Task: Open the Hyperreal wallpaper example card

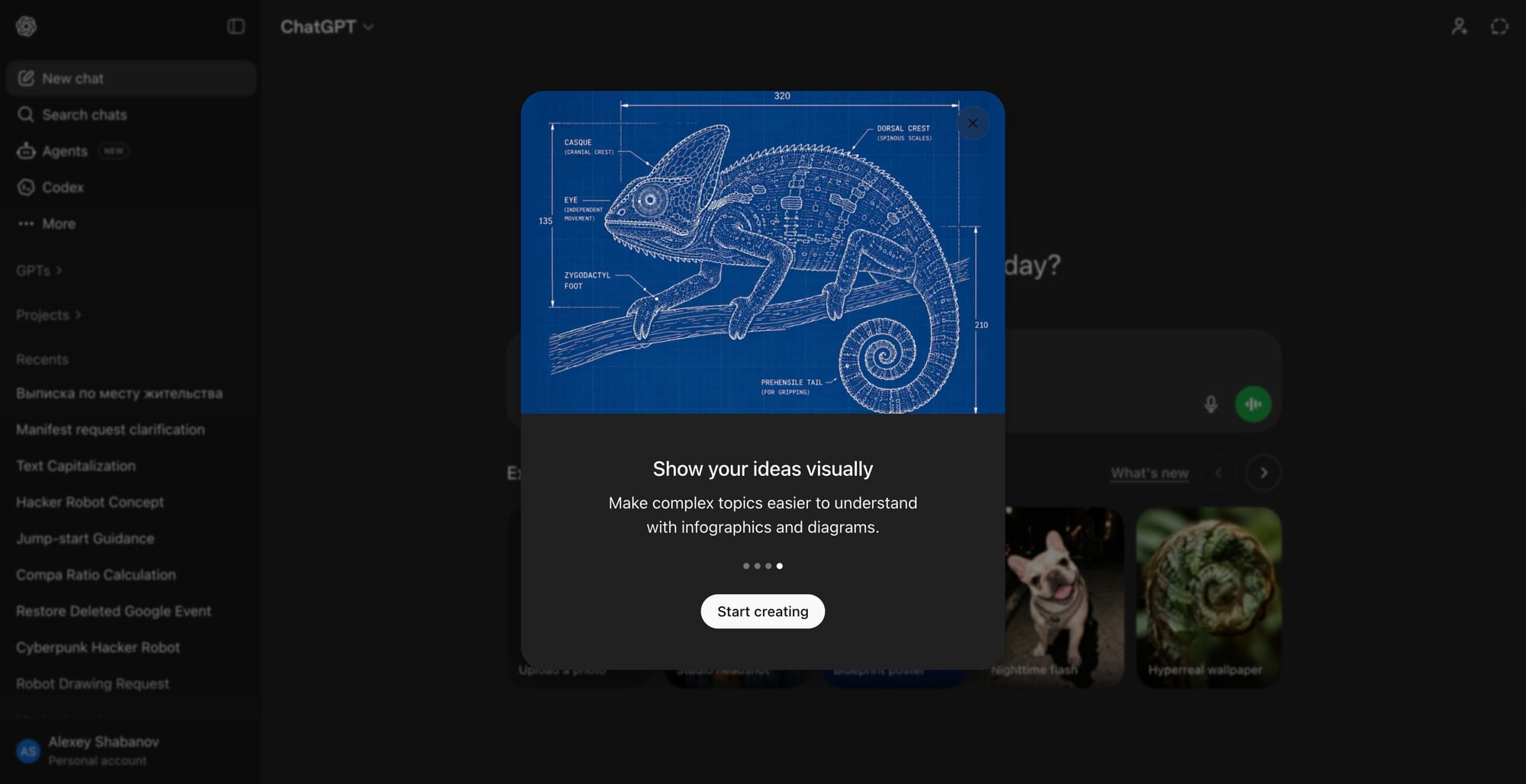Action: click(x=1209, y=597)
